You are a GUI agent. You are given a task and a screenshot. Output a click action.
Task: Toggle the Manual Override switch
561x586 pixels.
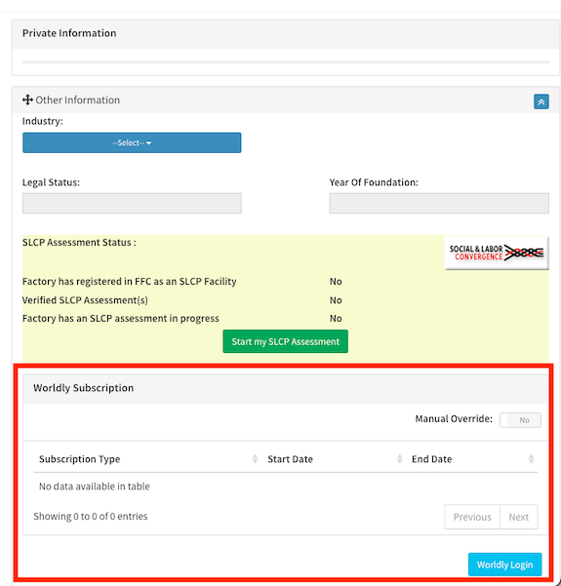(520, 420)
